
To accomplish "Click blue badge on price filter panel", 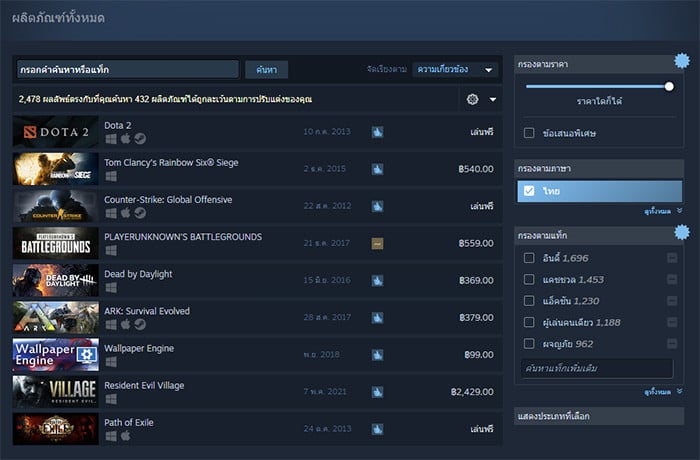I will click(x=682, y=60).
